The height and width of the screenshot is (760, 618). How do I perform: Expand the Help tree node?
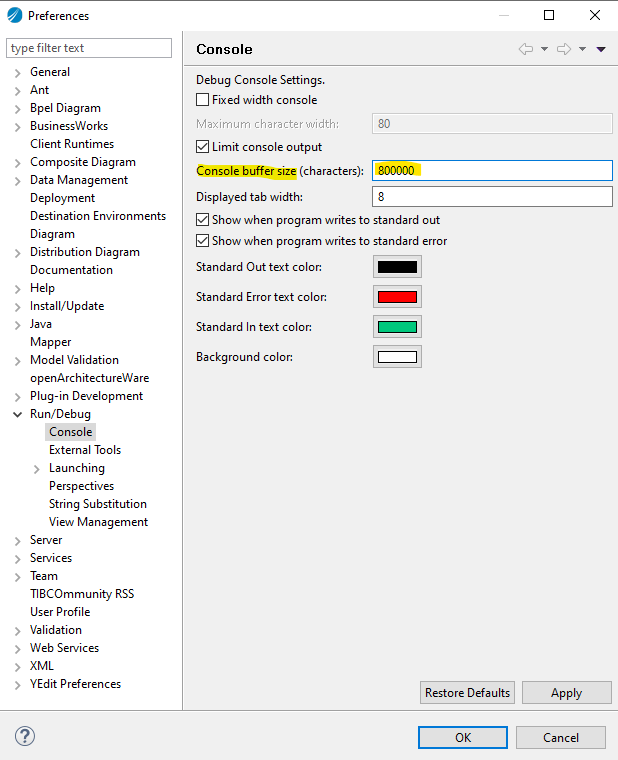pyautogui.click(x=17, y=289)
